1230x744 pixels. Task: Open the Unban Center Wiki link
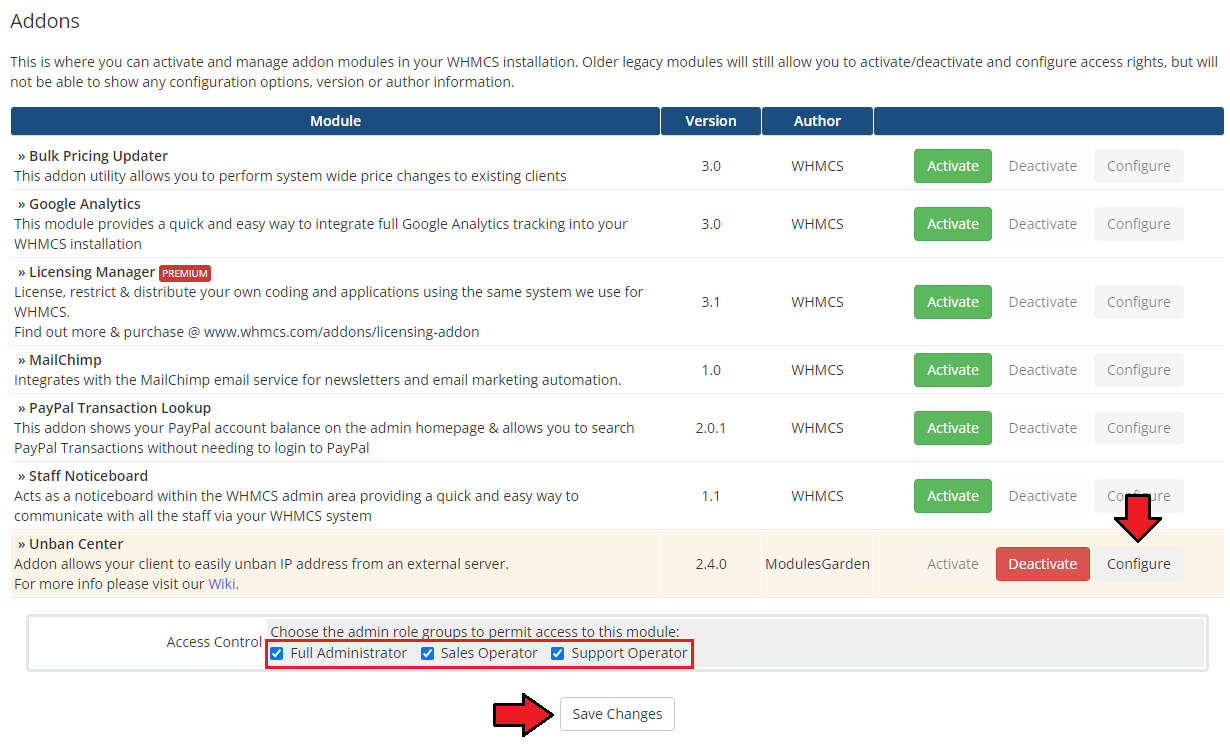222,584
